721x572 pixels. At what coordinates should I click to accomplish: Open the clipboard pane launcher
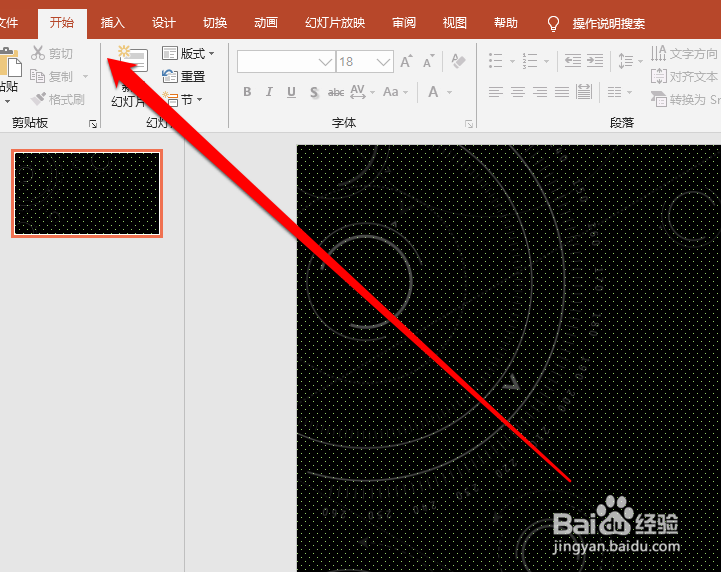point(93,124)
